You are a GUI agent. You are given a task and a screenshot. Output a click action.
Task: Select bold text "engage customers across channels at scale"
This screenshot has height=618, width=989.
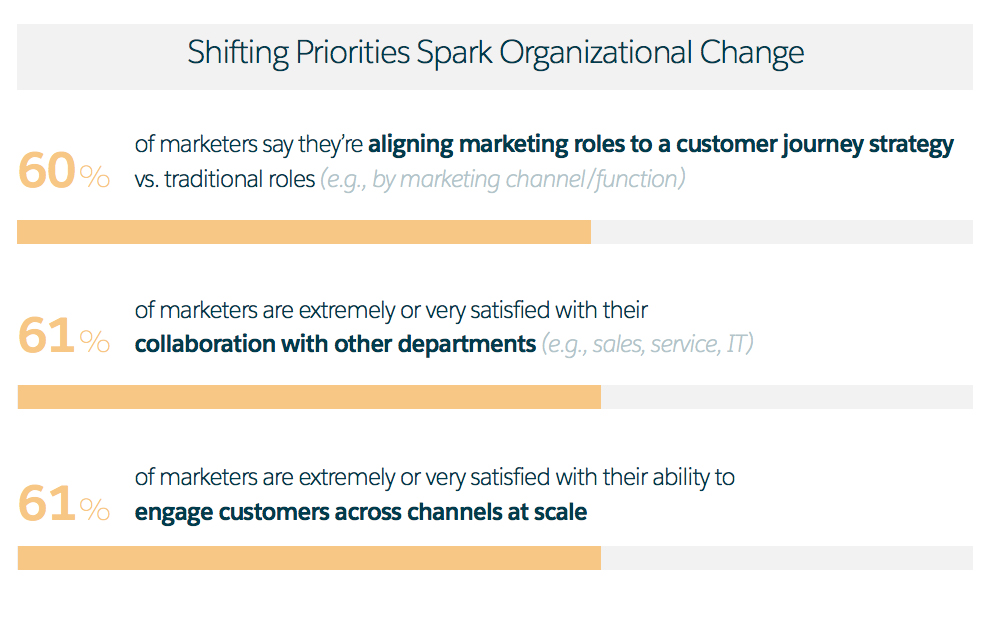pos(360,513)
